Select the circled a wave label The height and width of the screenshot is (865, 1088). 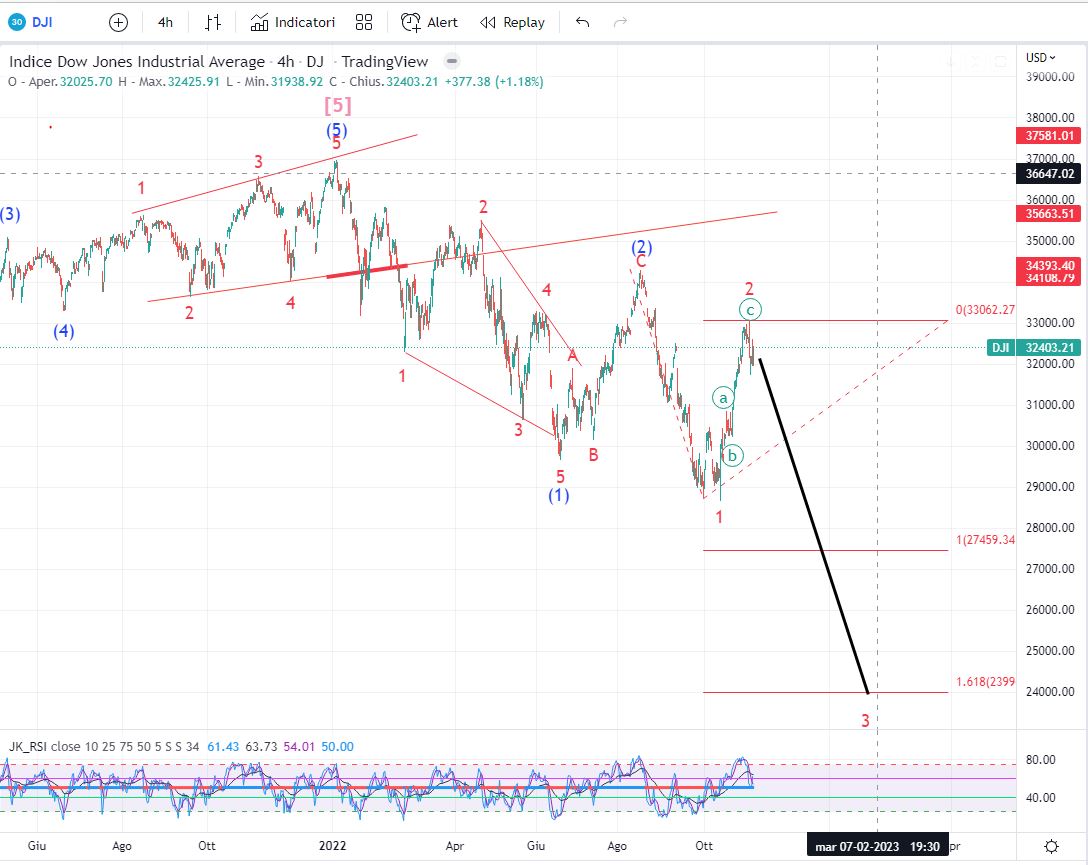[x=723, y=398]
